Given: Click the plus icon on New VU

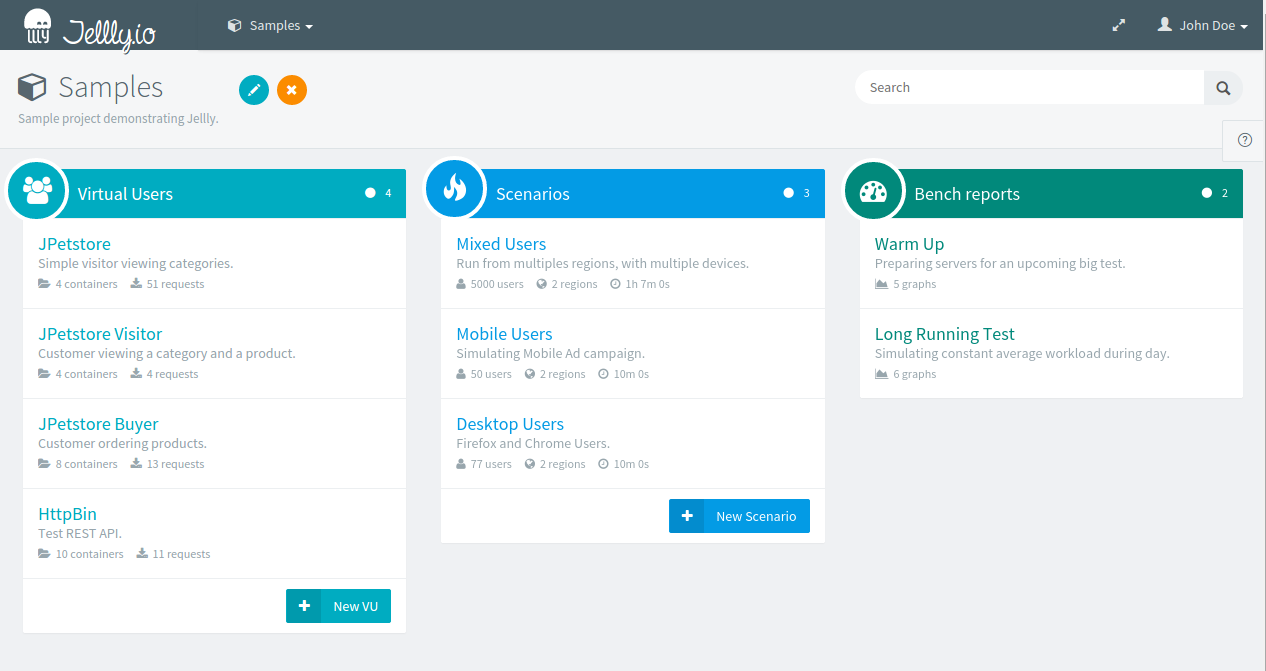Looking at the screenshot, I should tap(303, 606).
